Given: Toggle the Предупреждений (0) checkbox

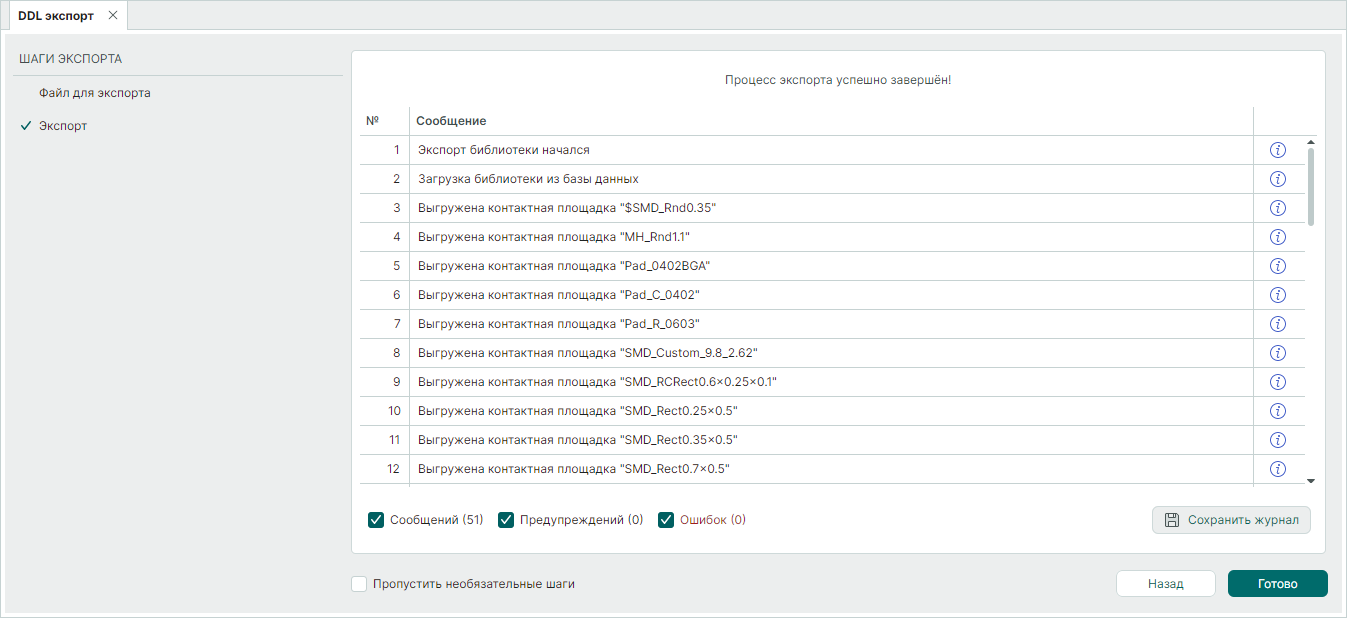Looking at the screenshot, I should [506, 520].
